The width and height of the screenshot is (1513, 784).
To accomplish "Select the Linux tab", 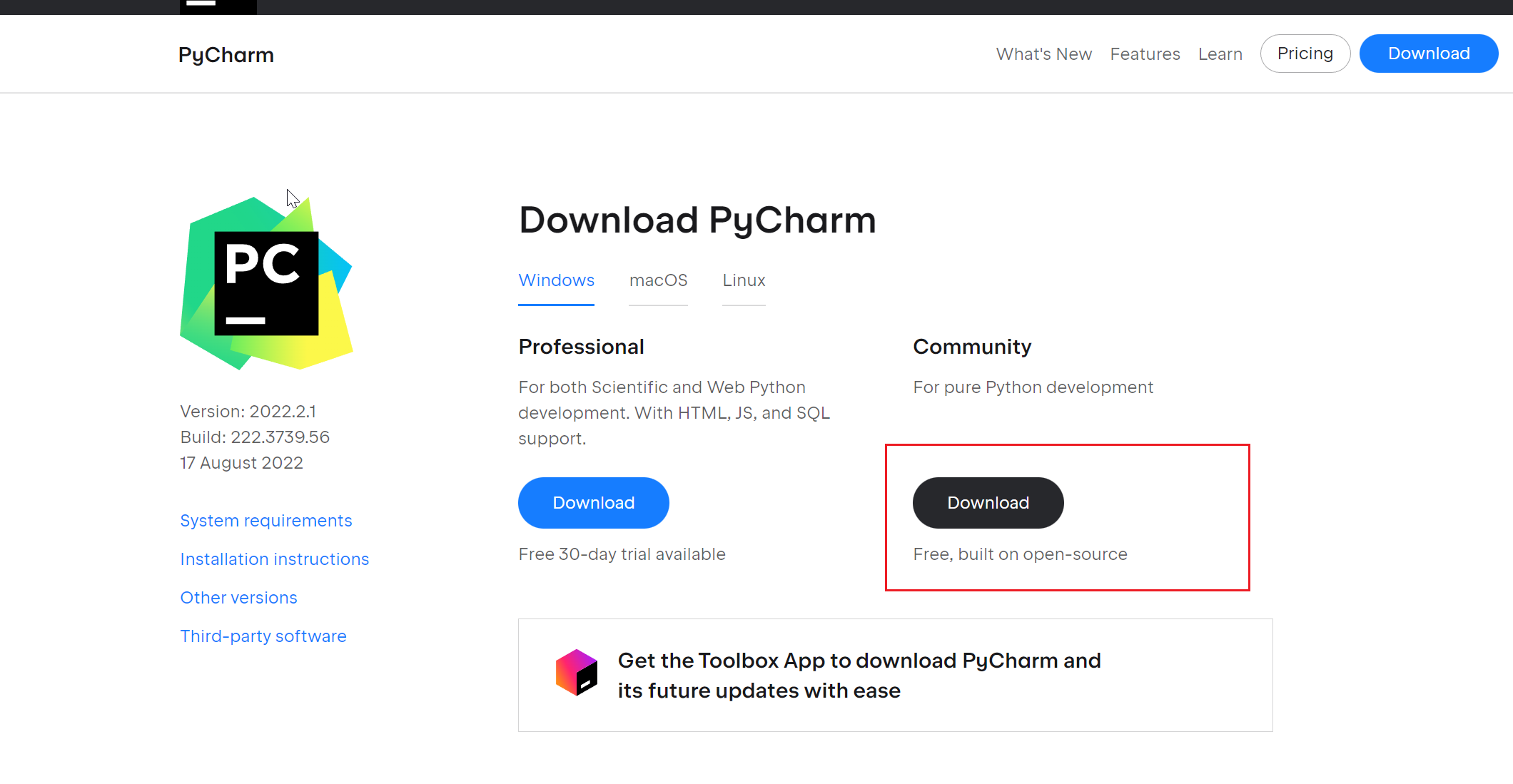I will (744, 280).
